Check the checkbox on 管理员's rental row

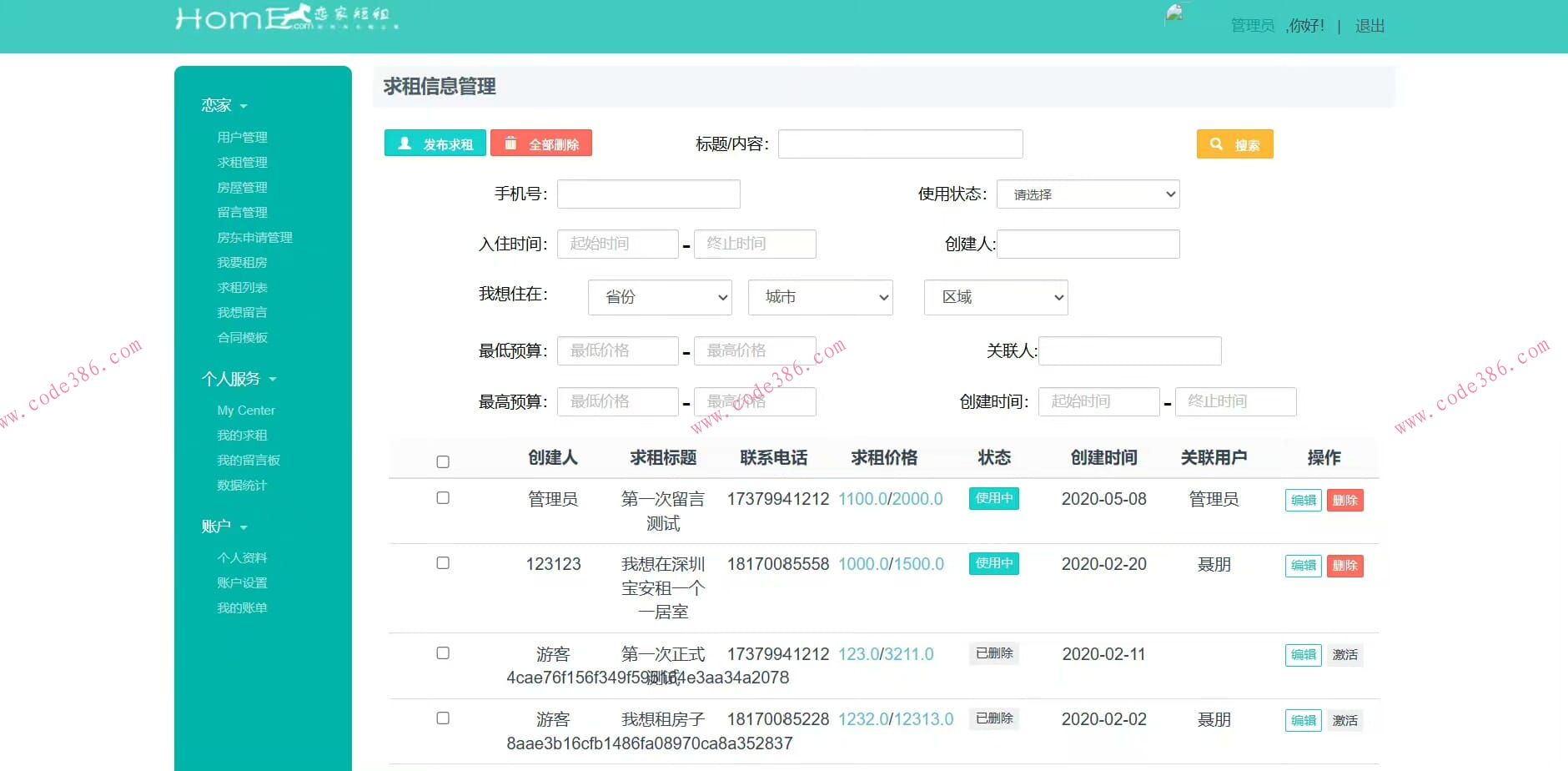(x=443, y=497)
